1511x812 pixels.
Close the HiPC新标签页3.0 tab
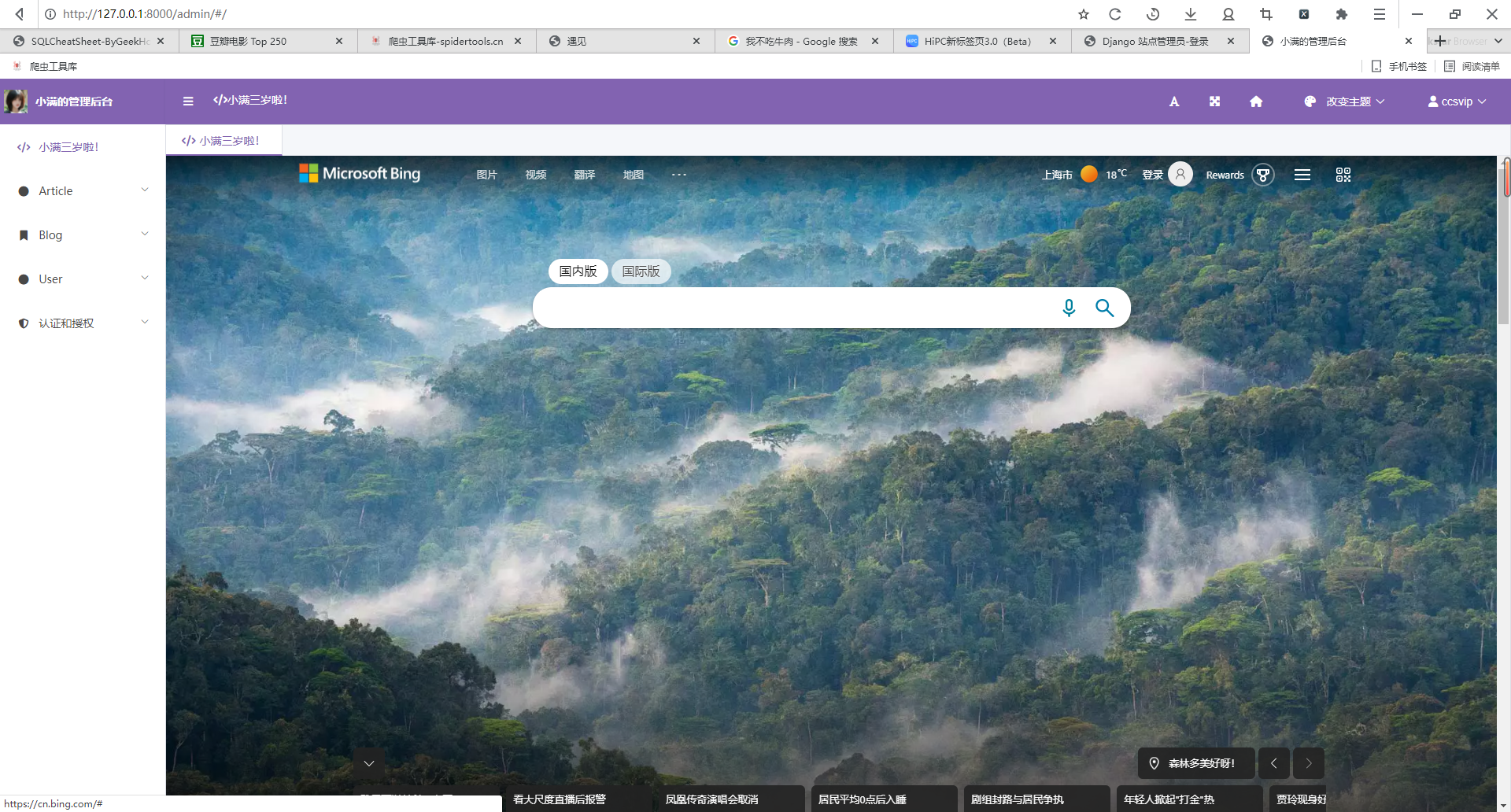1053,41
